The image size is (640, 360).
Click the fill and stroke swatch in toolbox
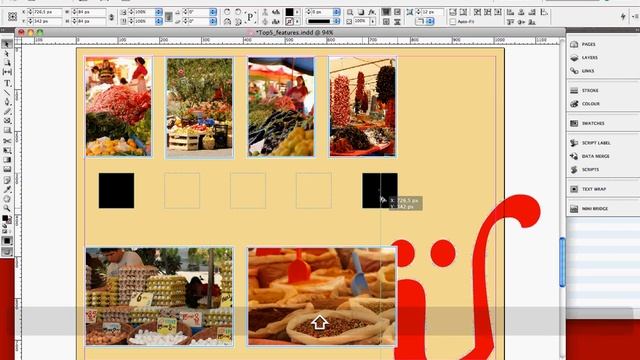pyautogui.click(x=6, y=220)
